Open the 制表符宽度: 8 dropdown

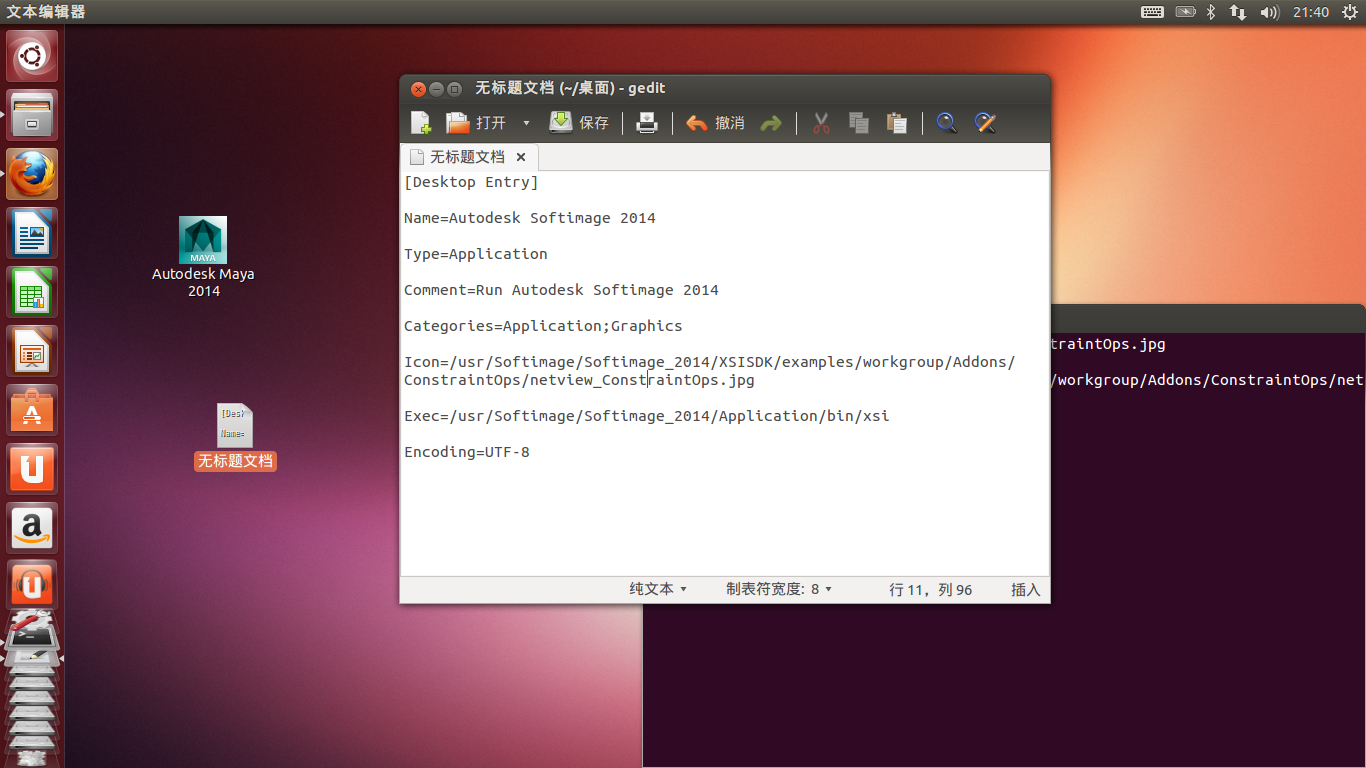click(779, 589)
